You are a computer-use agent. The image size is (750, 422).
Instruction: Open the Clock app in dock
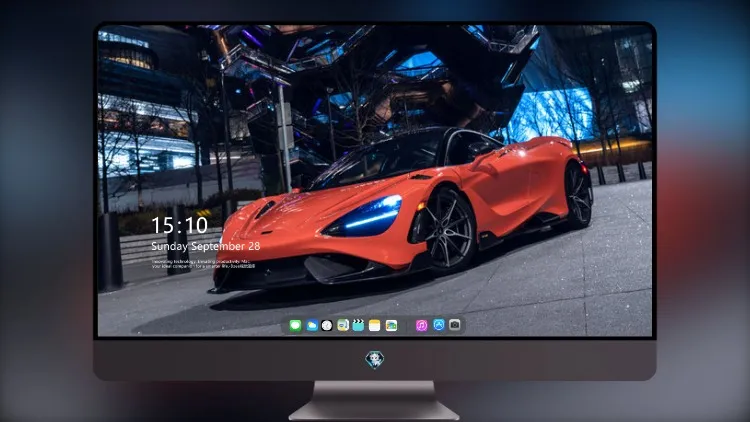[x=327, y=326]
